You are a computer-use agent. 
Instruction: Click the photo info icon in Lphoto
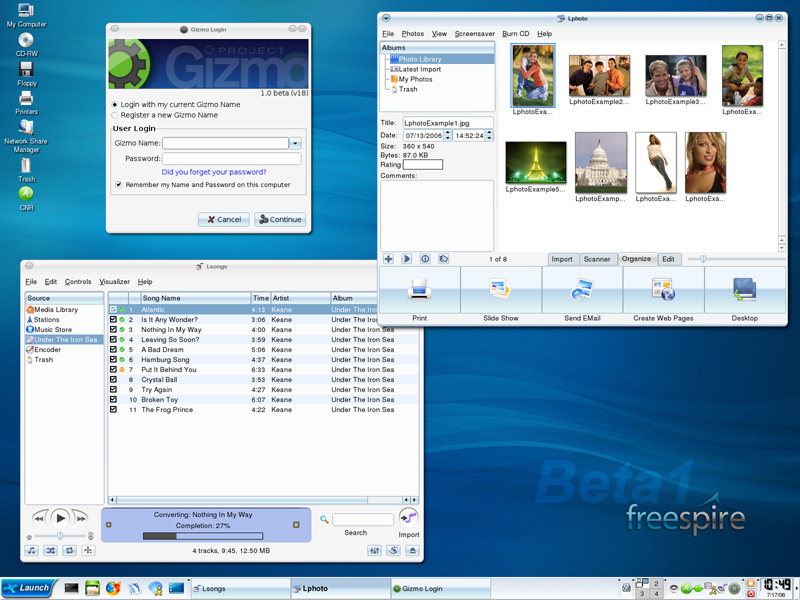425,259
